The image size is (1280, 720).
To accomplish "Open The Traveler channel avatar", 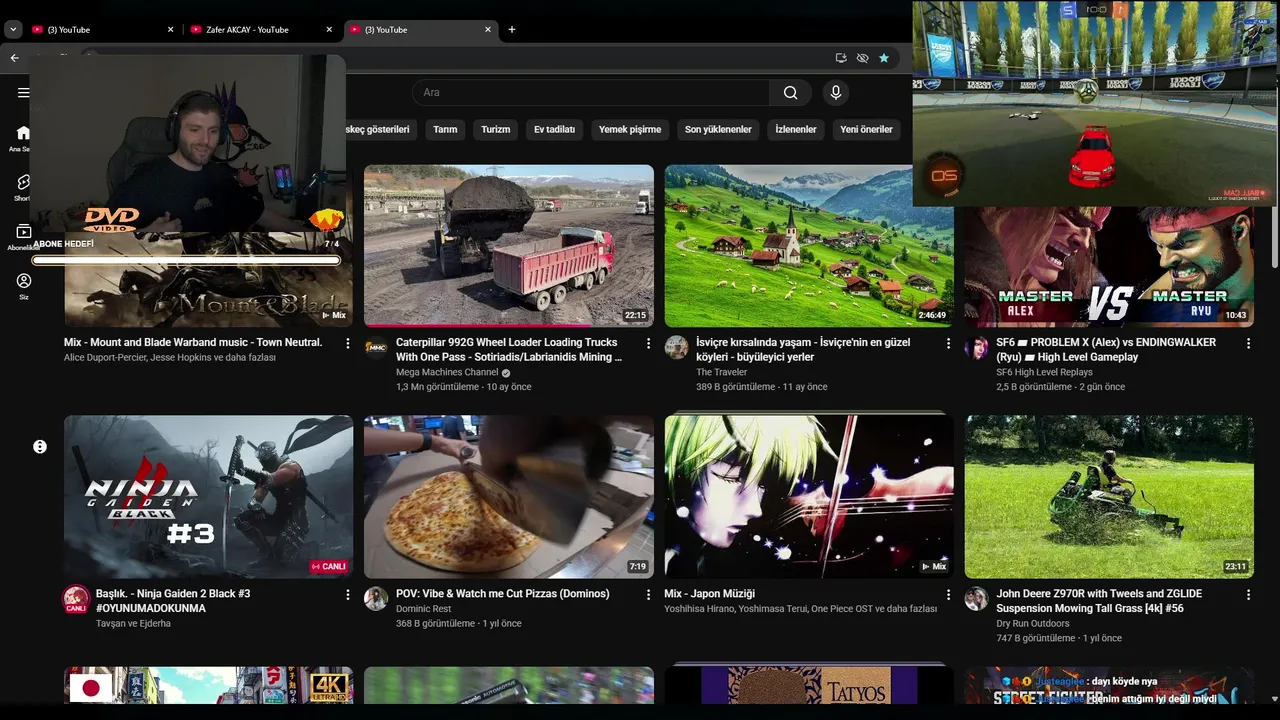I will (677, 347).
